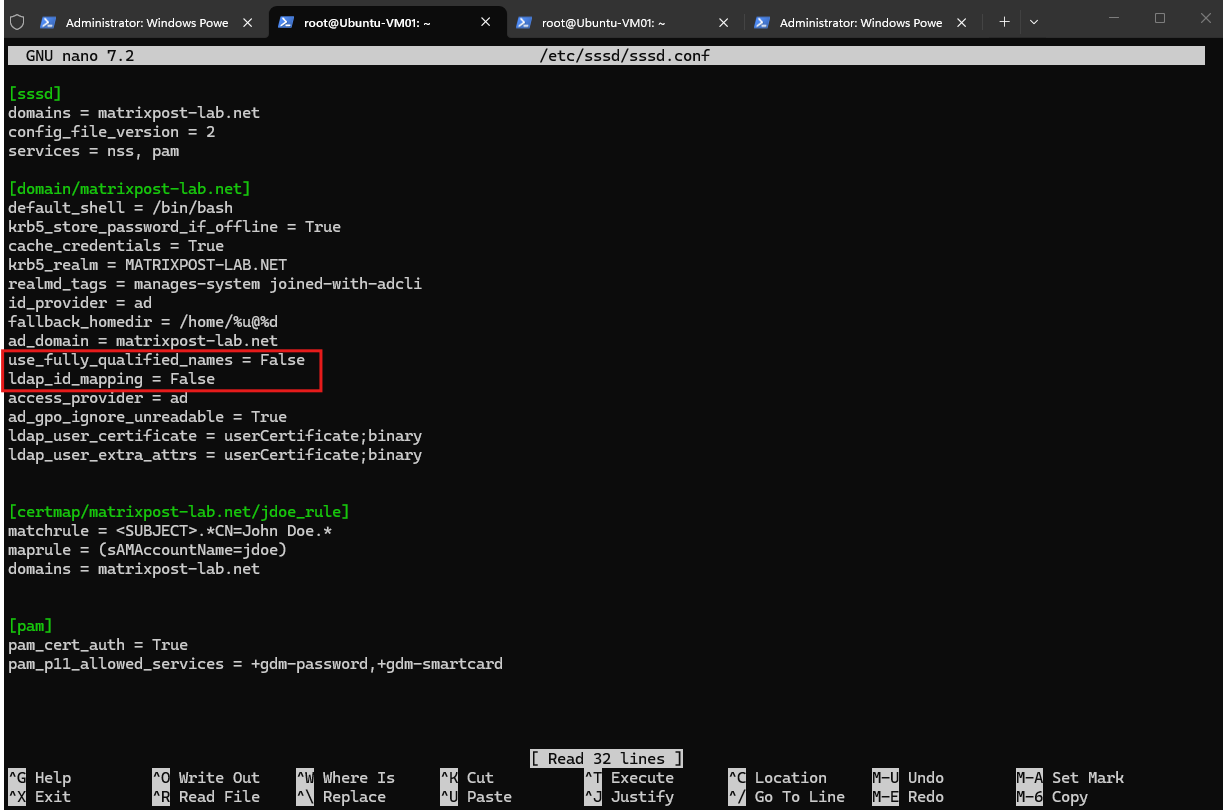Click PowerShell icon on fourth tab

coord(762,22)
